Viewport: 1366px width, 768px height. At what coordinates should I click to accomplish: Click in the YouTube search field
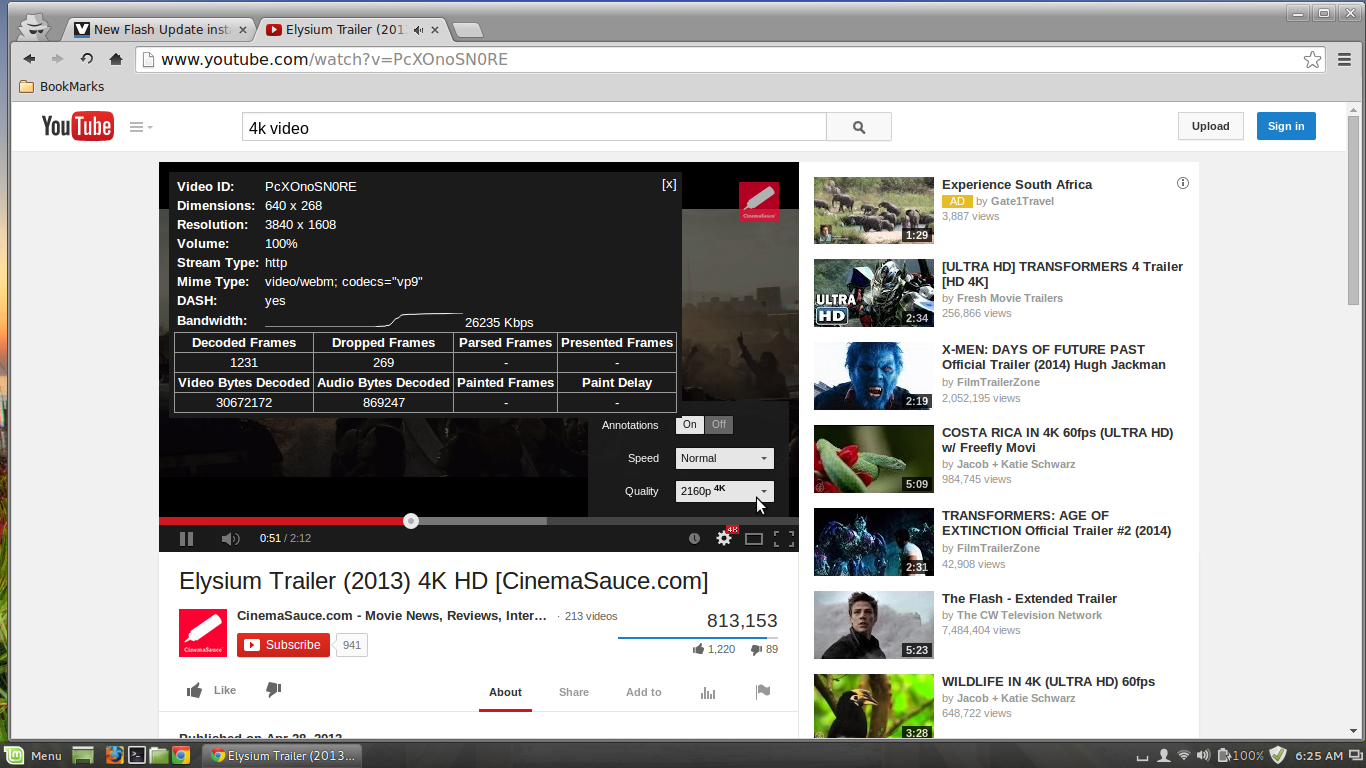(x=534, y=127)
